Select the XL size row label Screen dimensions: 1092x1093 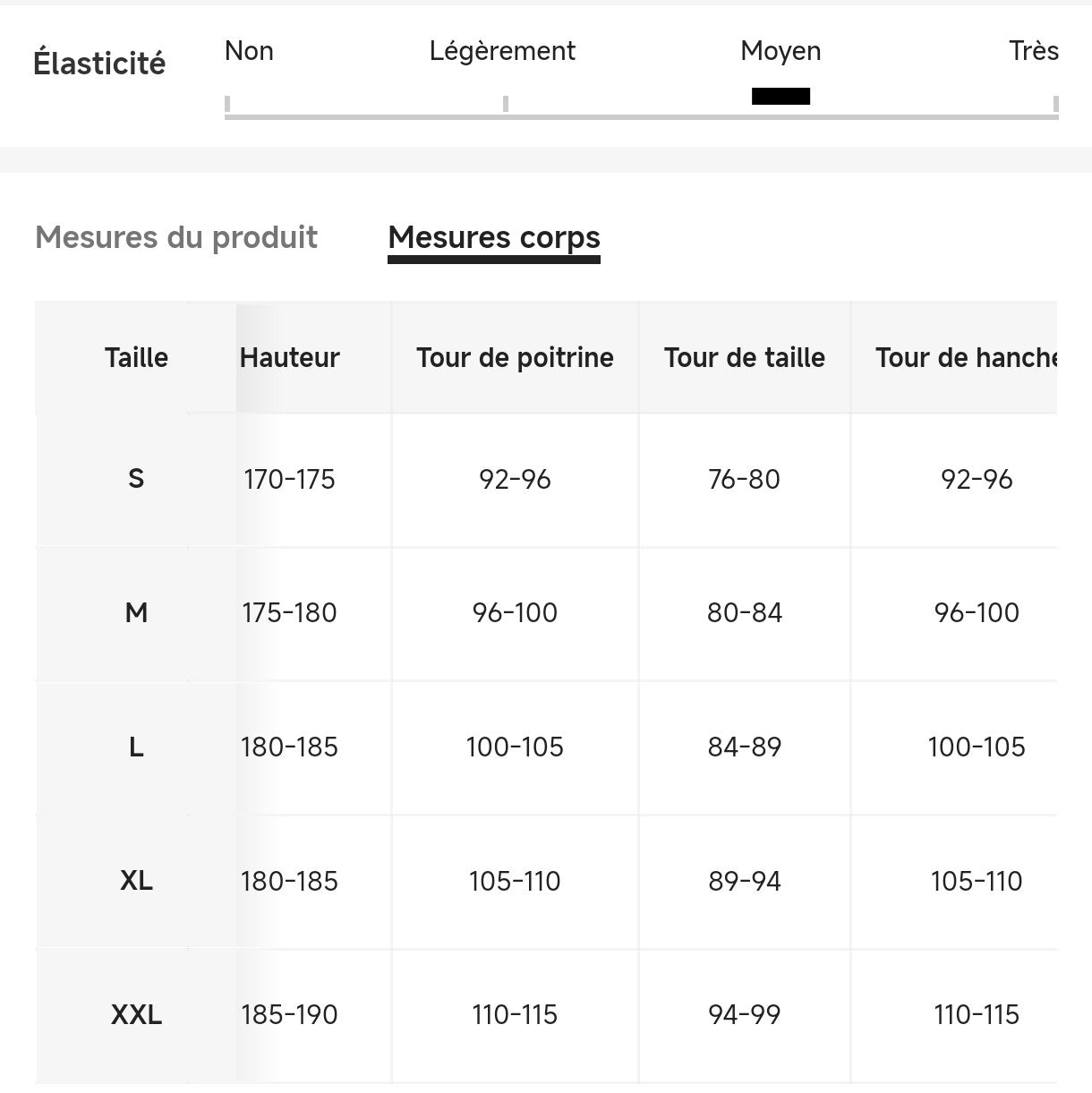pos(136,881)
